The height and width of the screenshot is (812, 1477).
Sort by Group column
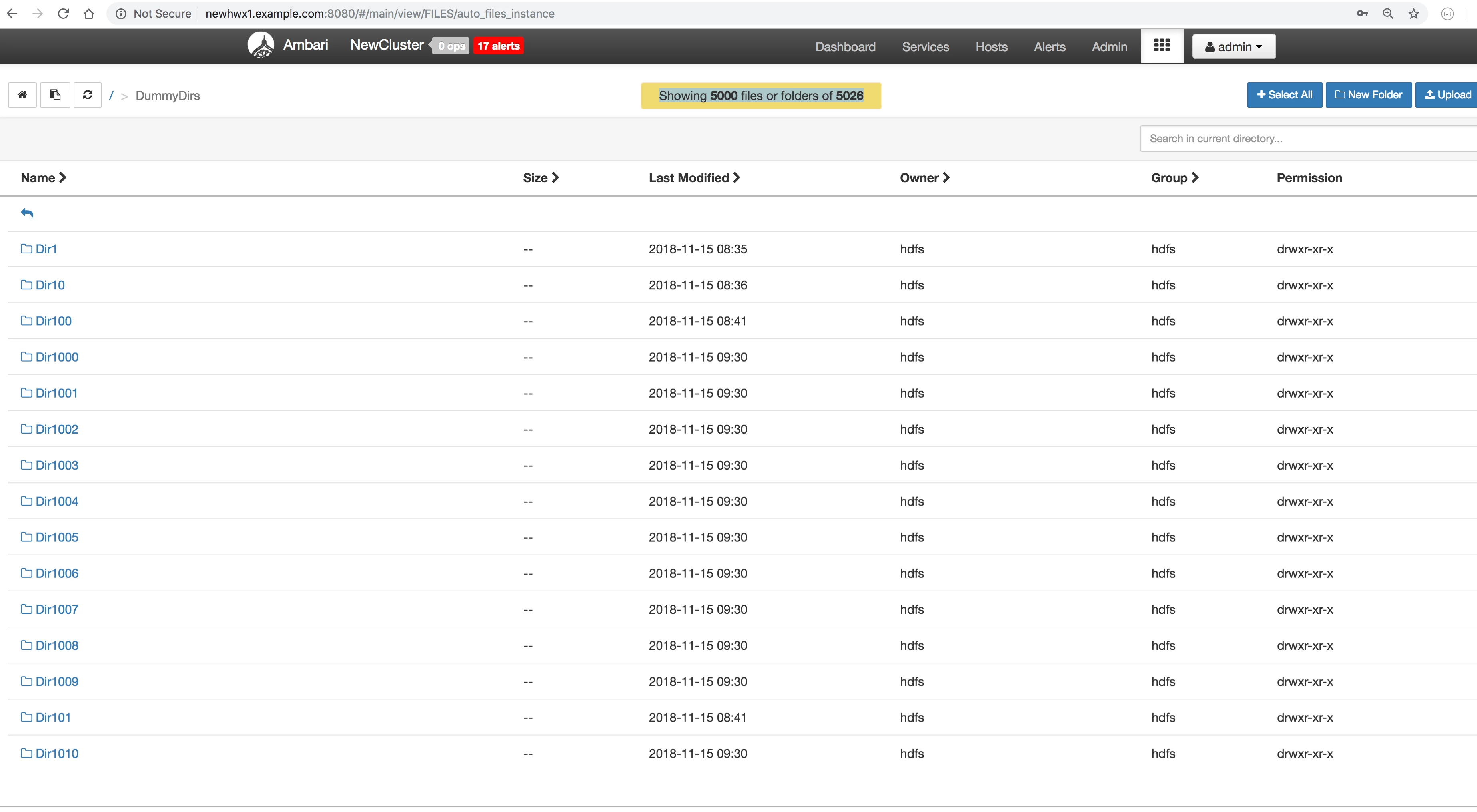tap(1175, 178)
